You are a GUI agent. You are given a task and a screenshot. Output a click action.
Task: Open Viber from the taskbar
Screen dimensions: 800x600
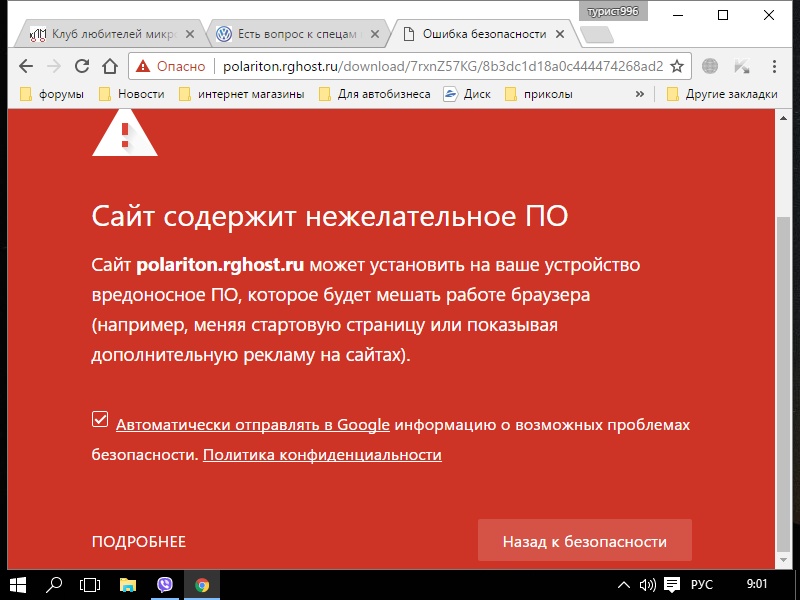point(165,584)
